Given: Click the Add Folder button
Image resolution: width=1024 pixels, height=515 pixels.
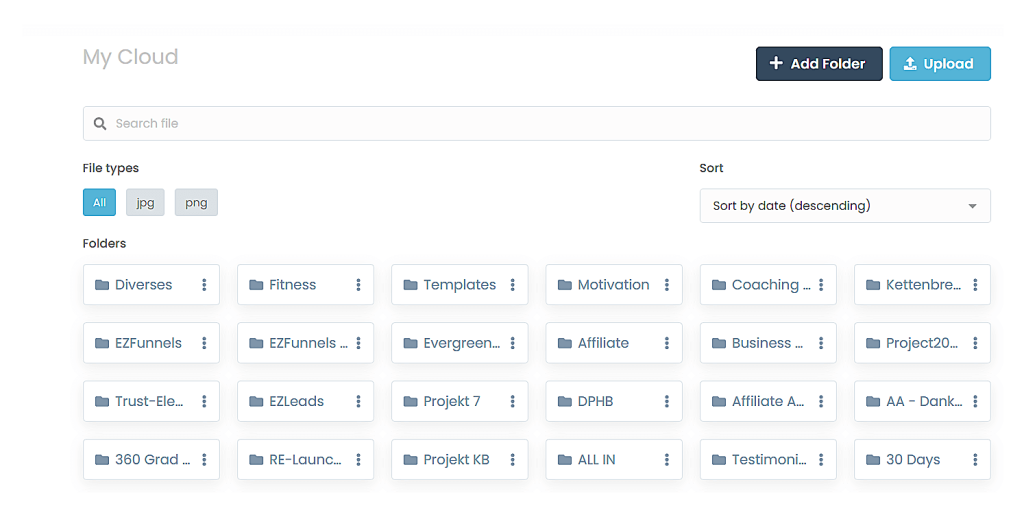Looking at the screenshot, I should 818,64.
